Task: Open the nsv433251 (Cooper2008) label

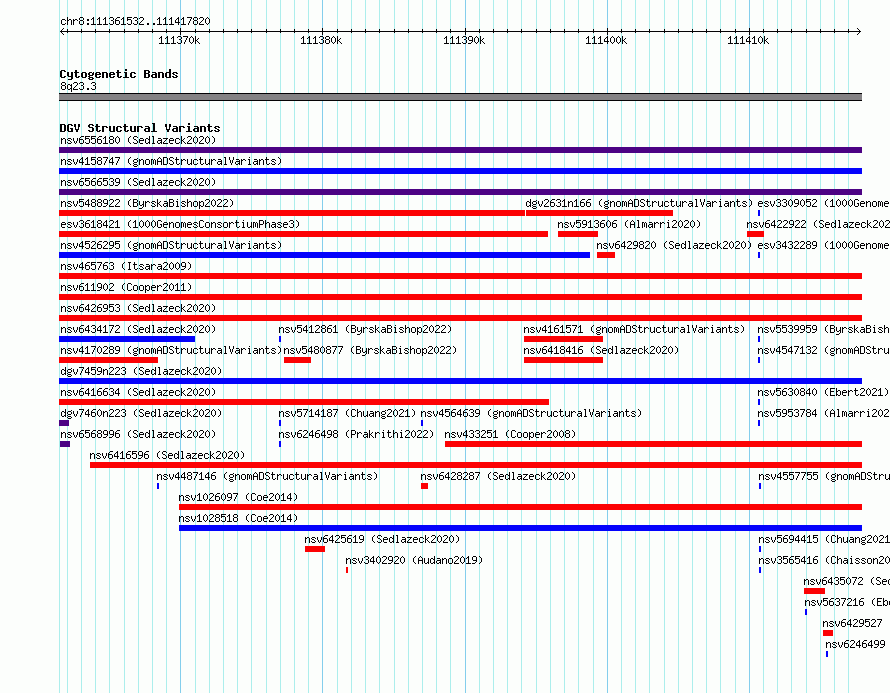Action: (x=510, y=434)
